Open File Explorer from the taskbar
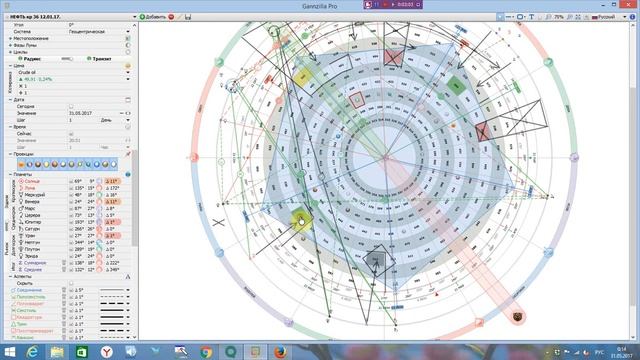Viewport: 640px width, 360px height. click(x=57, y=352)
